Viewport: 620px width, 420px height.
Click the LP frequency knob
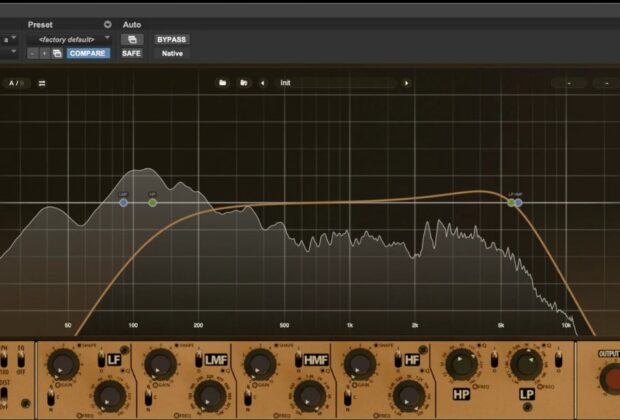click(526, 364)
